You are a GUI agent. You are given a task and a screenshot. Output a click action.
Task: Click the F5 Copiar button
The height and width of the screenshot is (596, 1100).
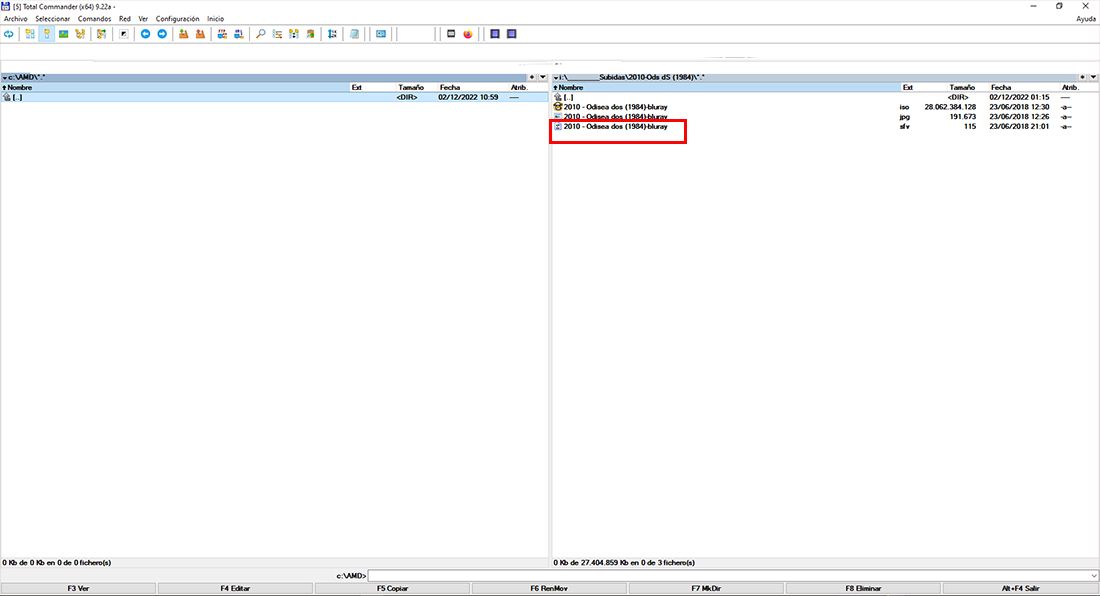click(x=392, y=588)
